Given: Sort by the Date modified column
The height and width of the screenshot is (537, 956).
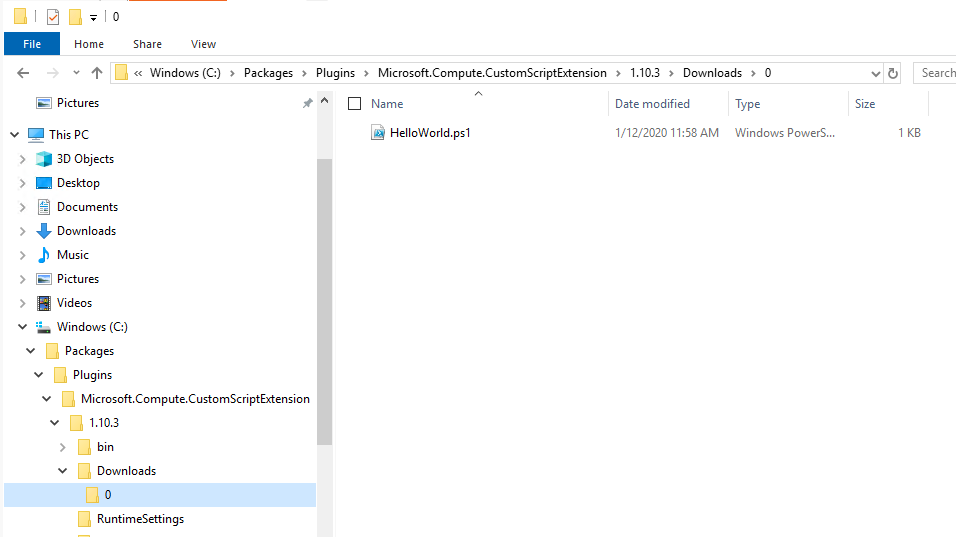Looking at the screenshot, I should [x=652, y=104].
